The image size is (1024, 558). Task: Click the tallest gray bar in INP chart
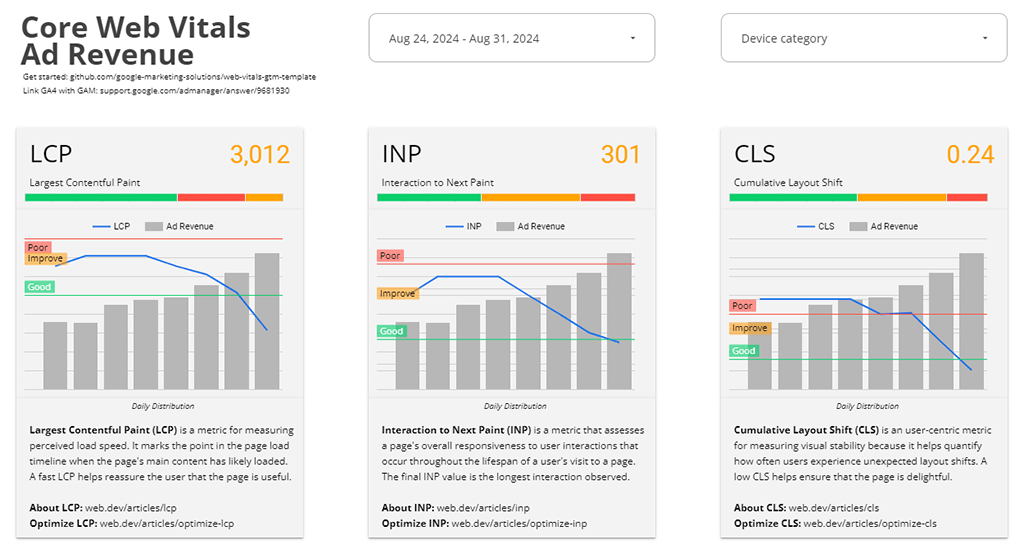coord(619,320)
